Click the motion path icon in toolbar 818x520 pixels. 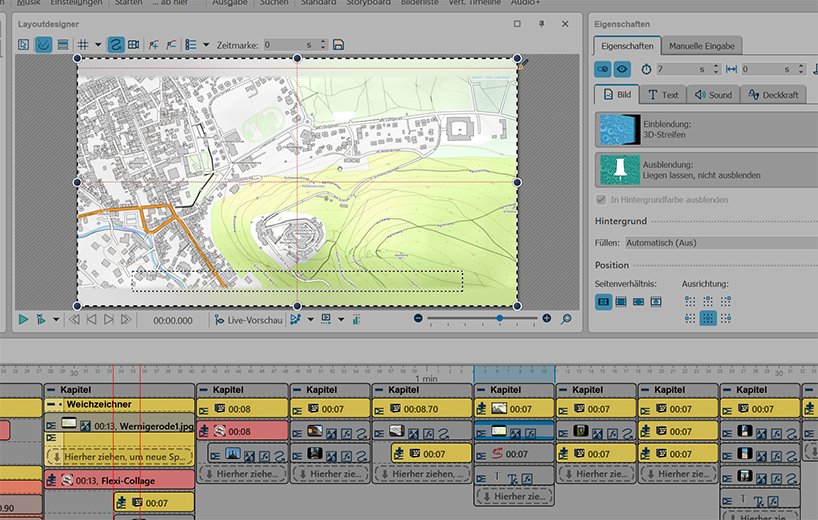coord(116,44)
